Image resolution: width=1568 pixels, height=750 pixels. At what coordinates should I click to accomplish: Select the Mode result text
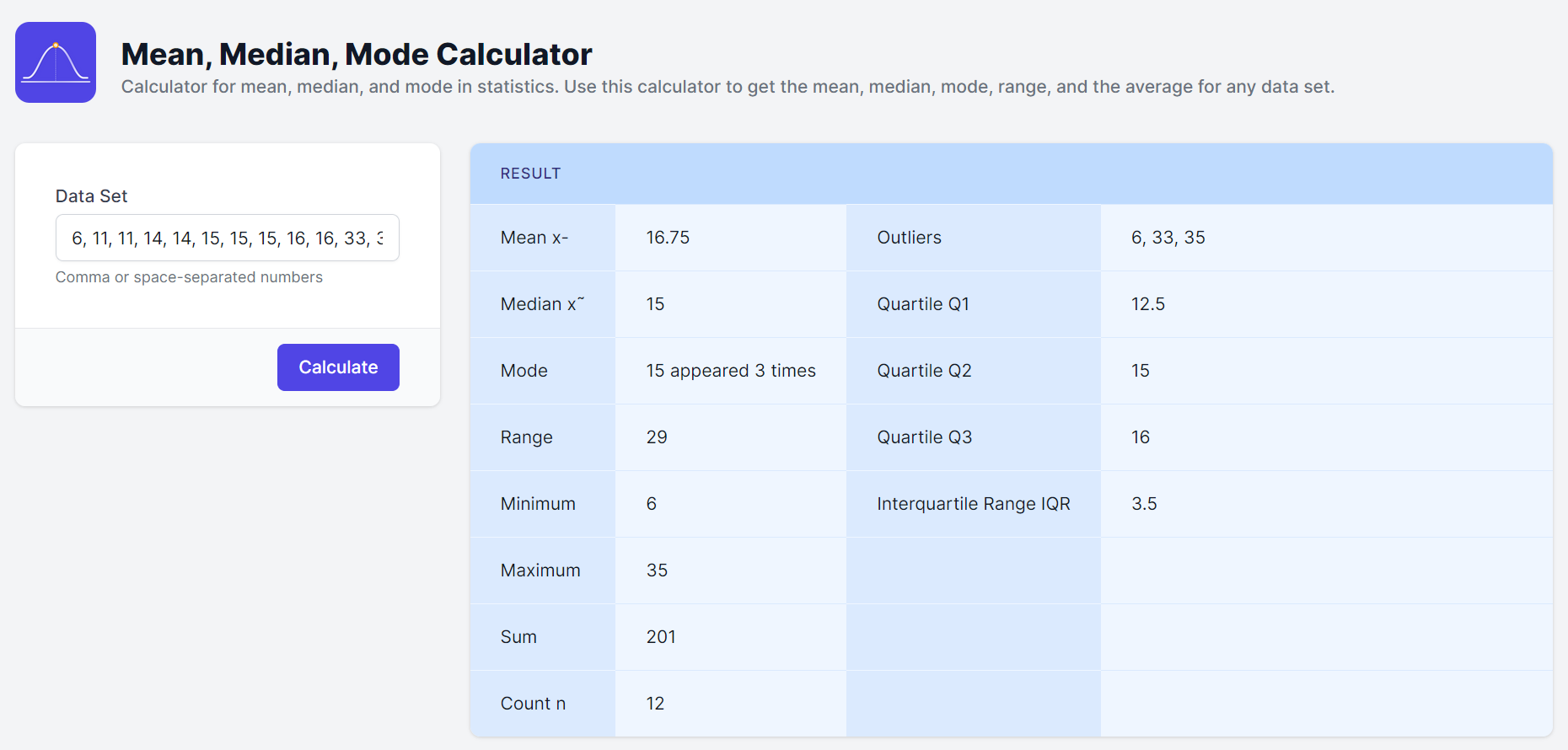click(x=730, y=371)
